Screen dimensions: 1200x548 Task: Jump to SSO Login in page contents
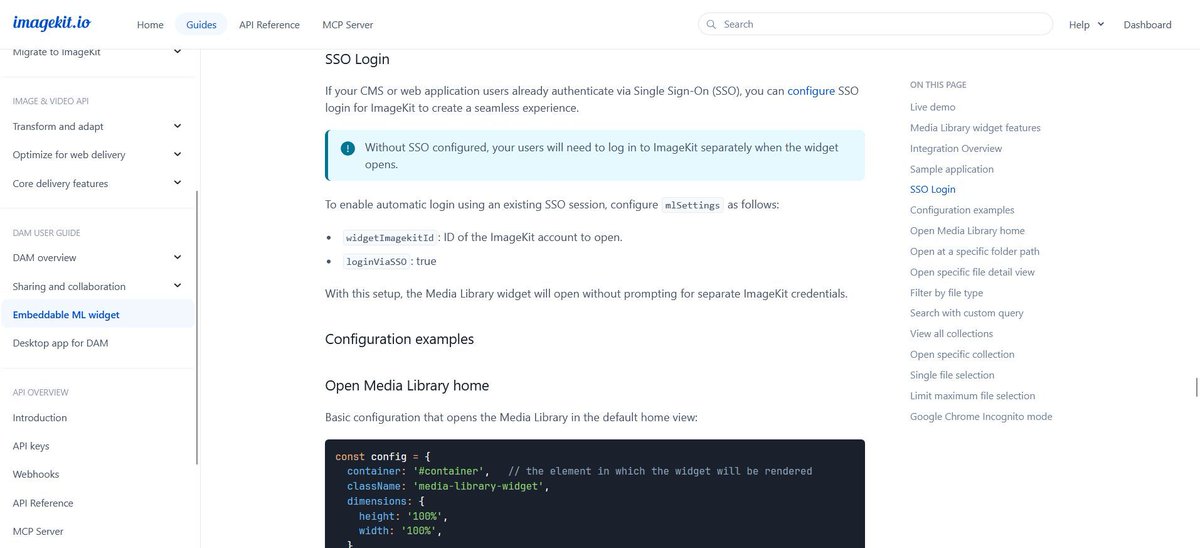933,189
